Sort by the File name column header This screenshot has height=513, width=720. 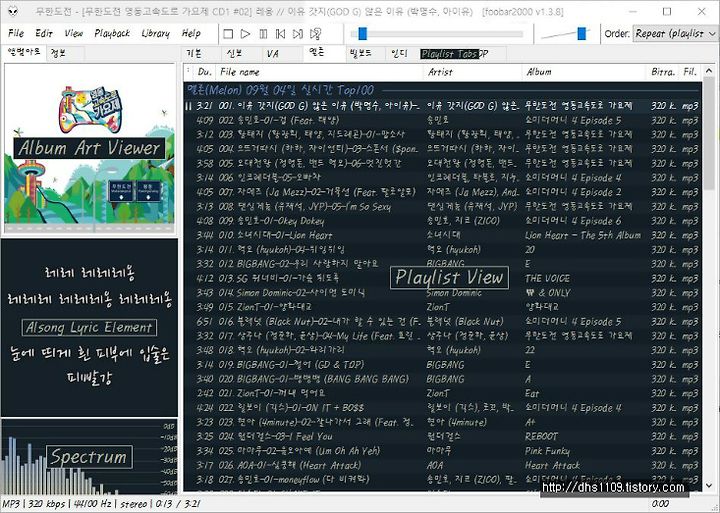(320, 72)
